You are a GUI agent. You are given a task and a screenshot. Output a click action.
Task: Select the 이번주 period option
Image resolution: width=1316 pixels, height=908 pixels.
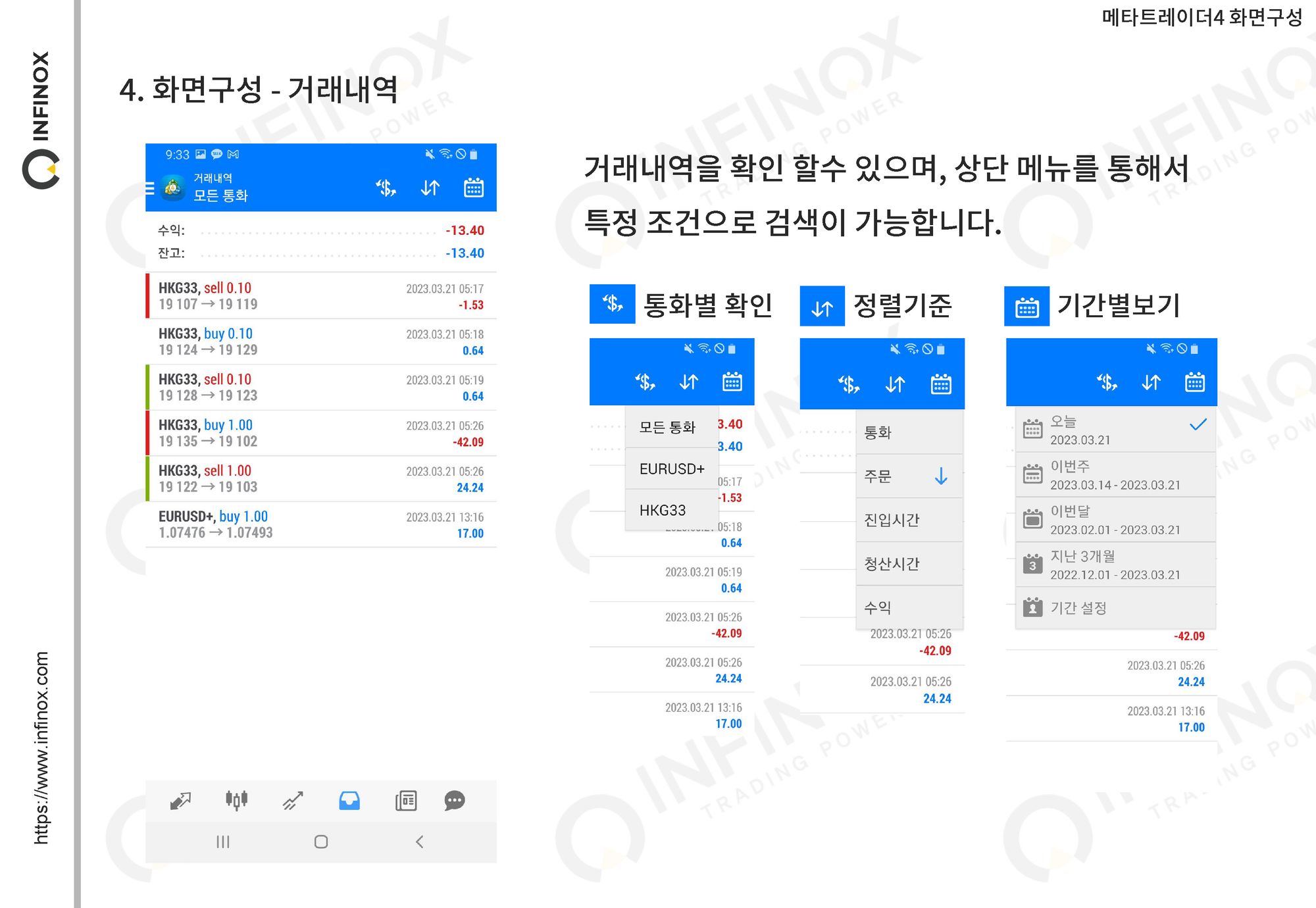tap(1115, 474)
